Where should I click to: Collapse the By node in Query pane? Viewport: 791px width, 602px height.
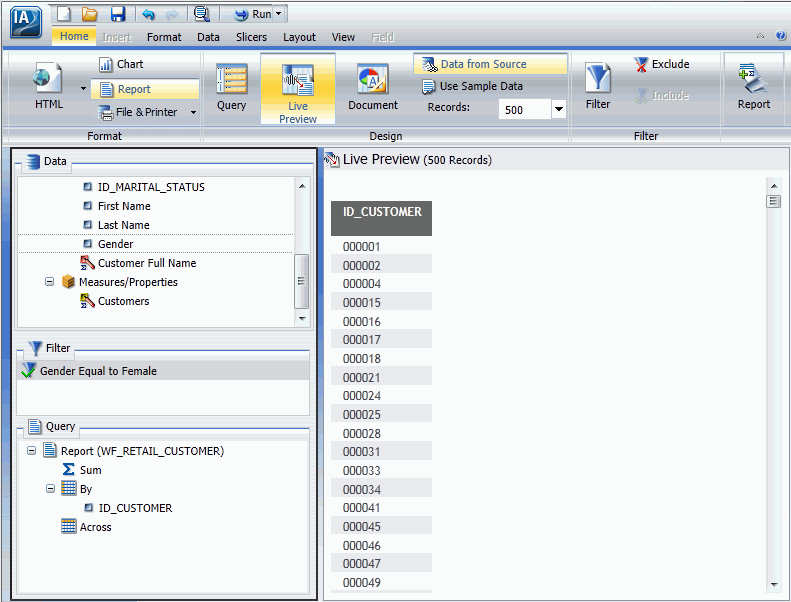[50, 488]
